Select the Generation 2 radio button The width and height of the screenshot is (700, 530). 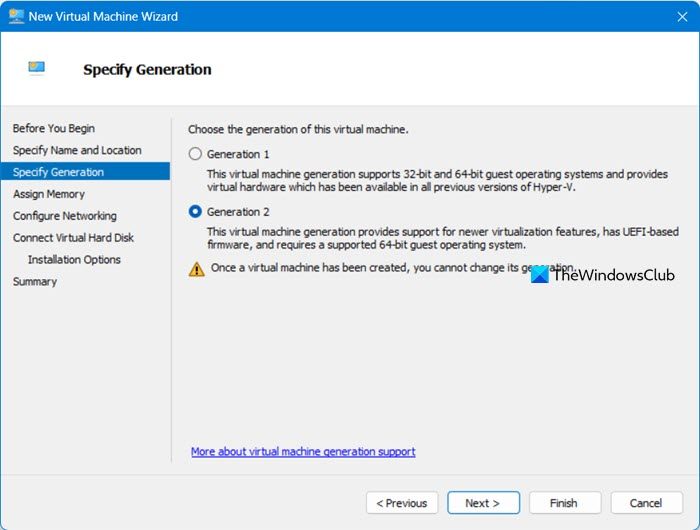click(196, 212)
